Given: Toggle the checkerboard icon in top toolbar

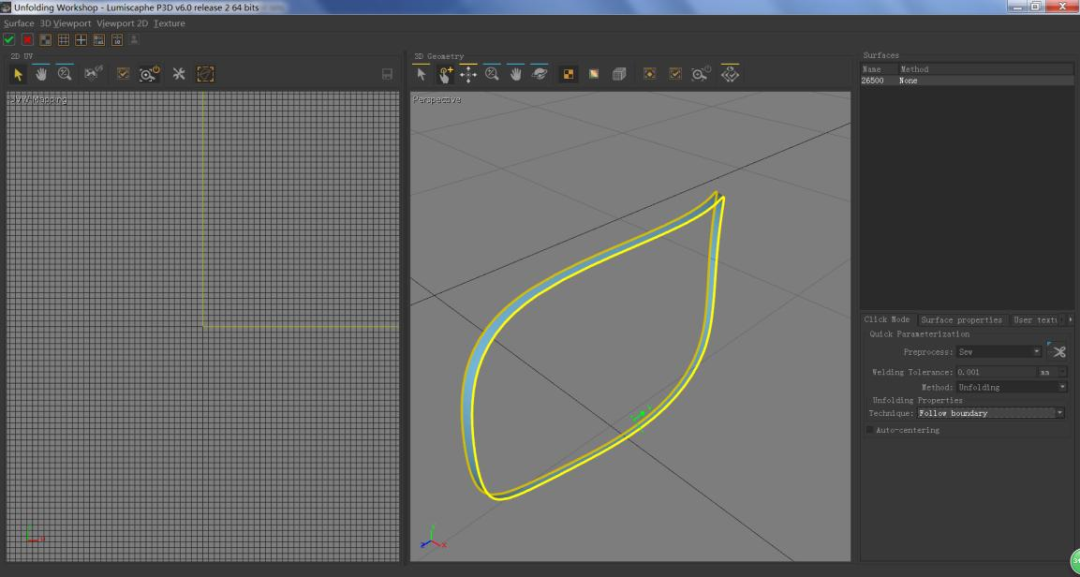Looking at the screenshot, I should pyautogui.click(x=45, y=40).
